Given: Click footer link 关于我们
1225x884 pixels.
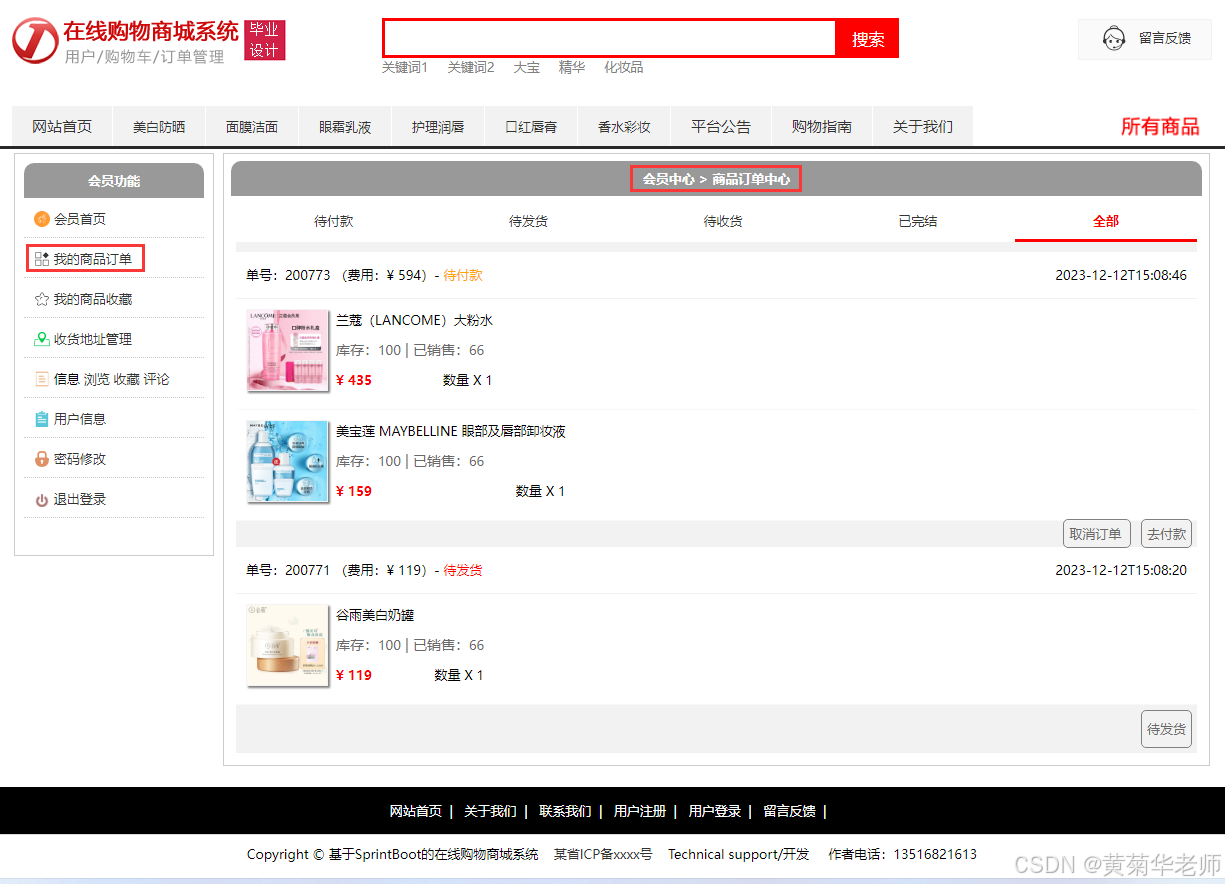Looking at the screenshot, I should click(490, 811).
